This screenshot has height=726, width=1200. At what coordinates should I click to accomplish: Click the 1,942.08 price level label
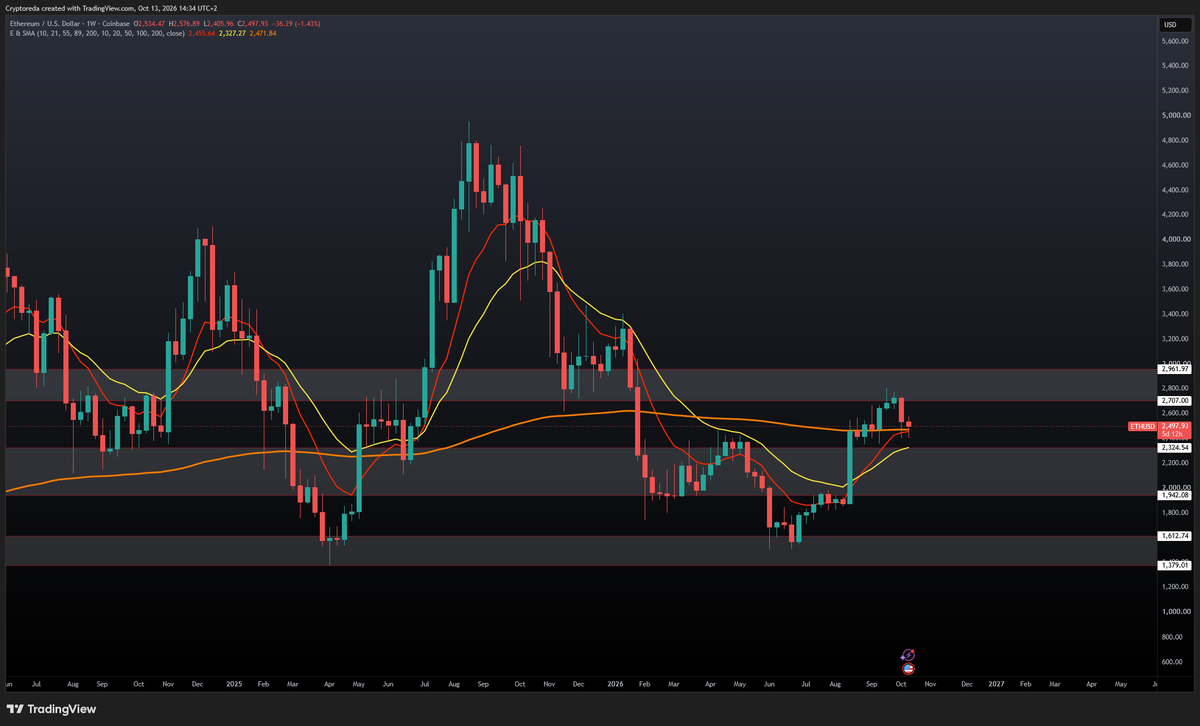click(x=1175, y=495)
